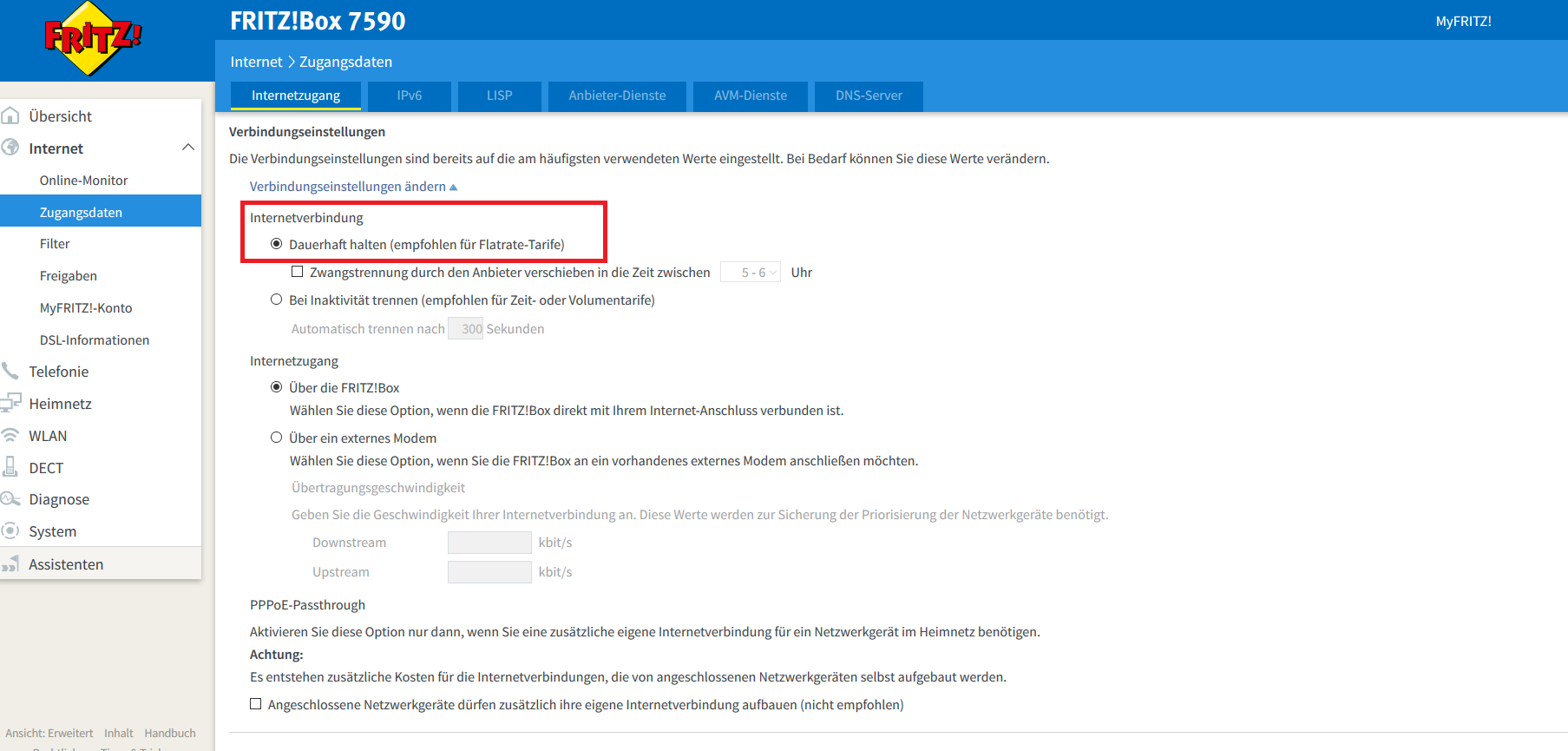The height and width of the screenshot is (751, 1568).
Task: Open the AVM-Dienste tab
Action: (751, 96)
